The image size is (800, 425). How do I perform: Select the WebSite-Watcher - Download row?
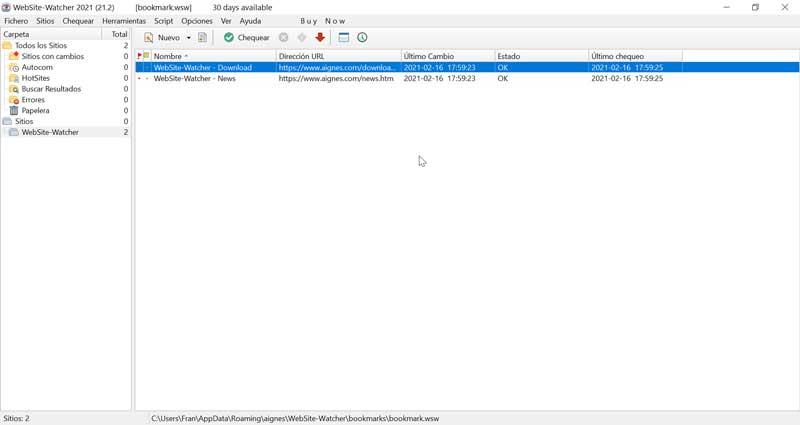(x=467, y=67)
